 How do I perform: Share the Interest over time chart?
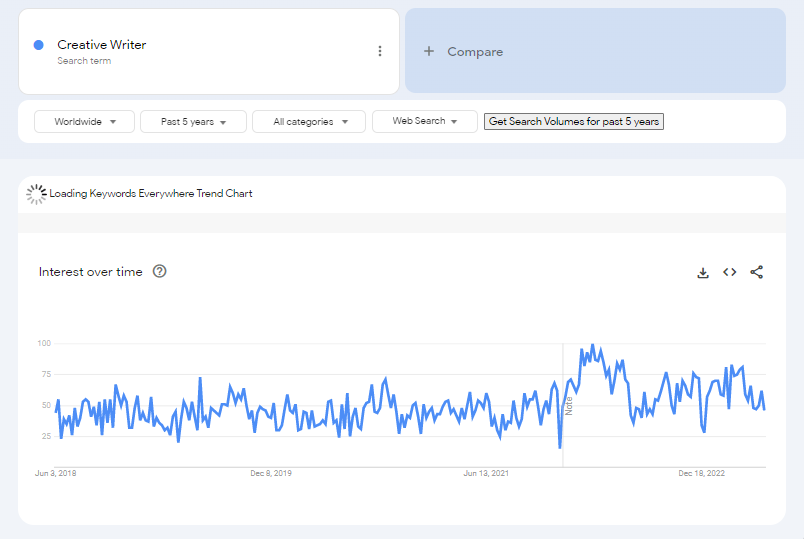(757, 272)
